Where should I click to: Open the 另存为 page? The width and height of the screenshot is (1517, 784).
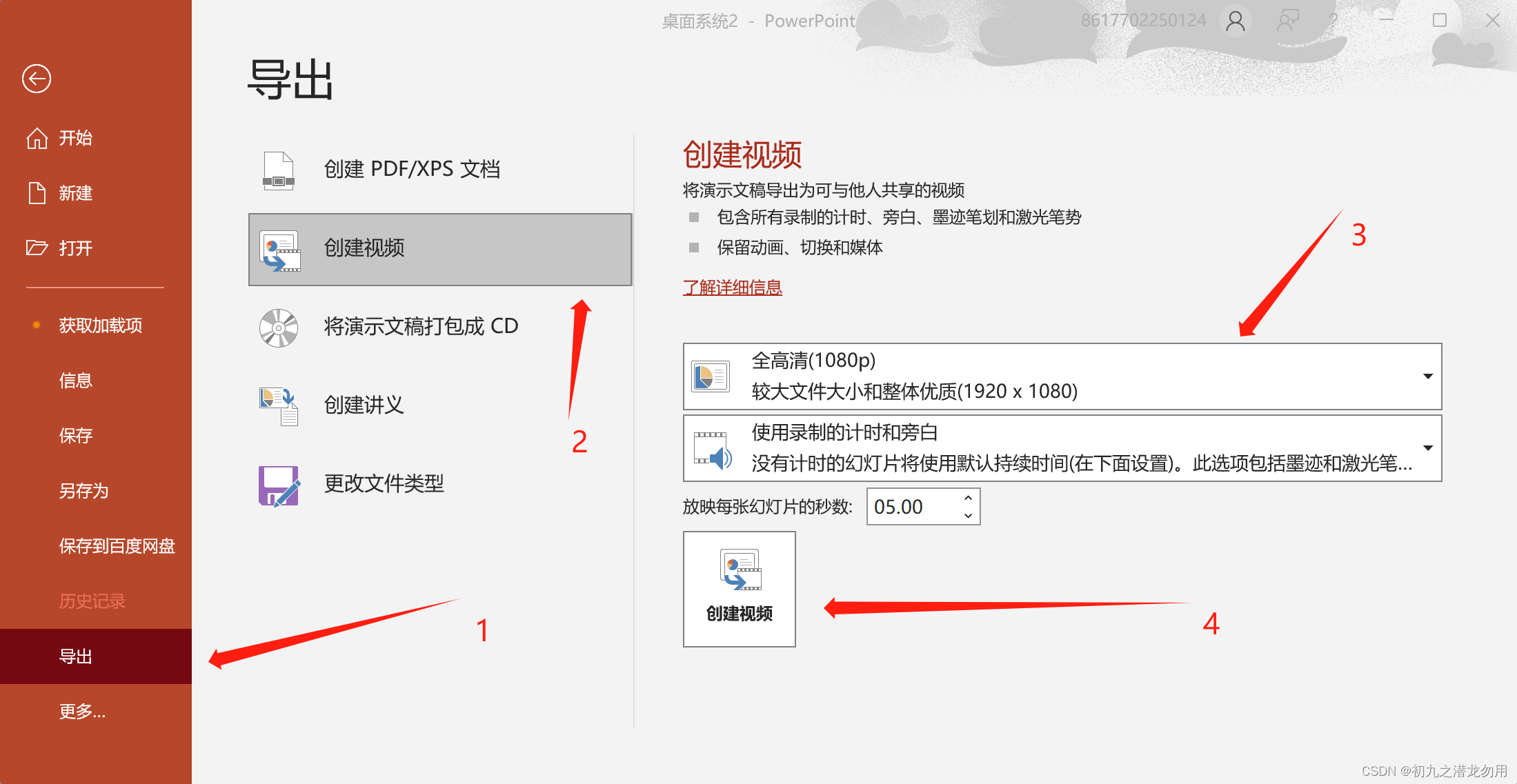(x=96, y=491)
